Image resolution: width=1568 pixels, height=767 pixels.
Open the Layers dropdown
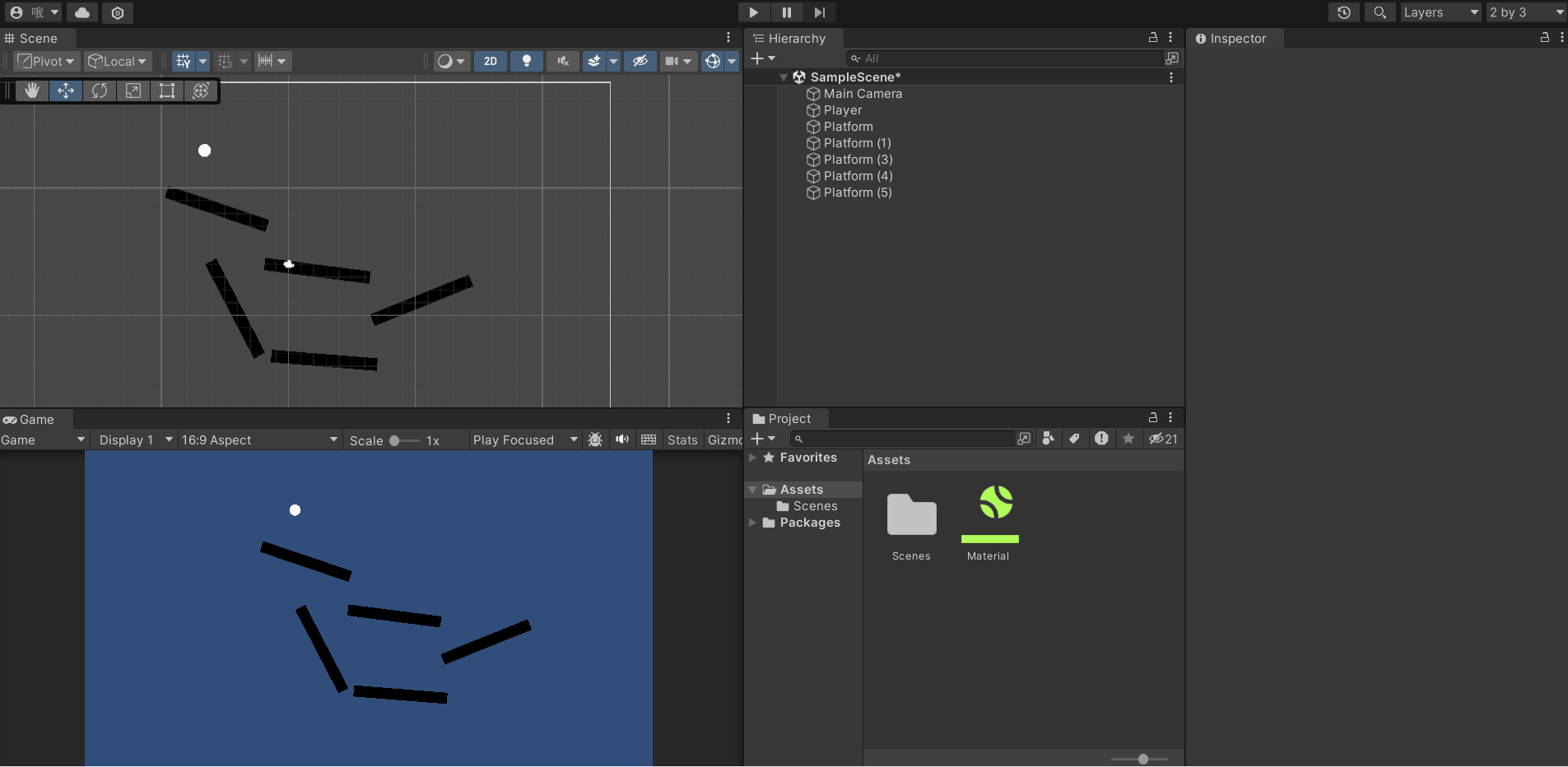pos(1440,12)
